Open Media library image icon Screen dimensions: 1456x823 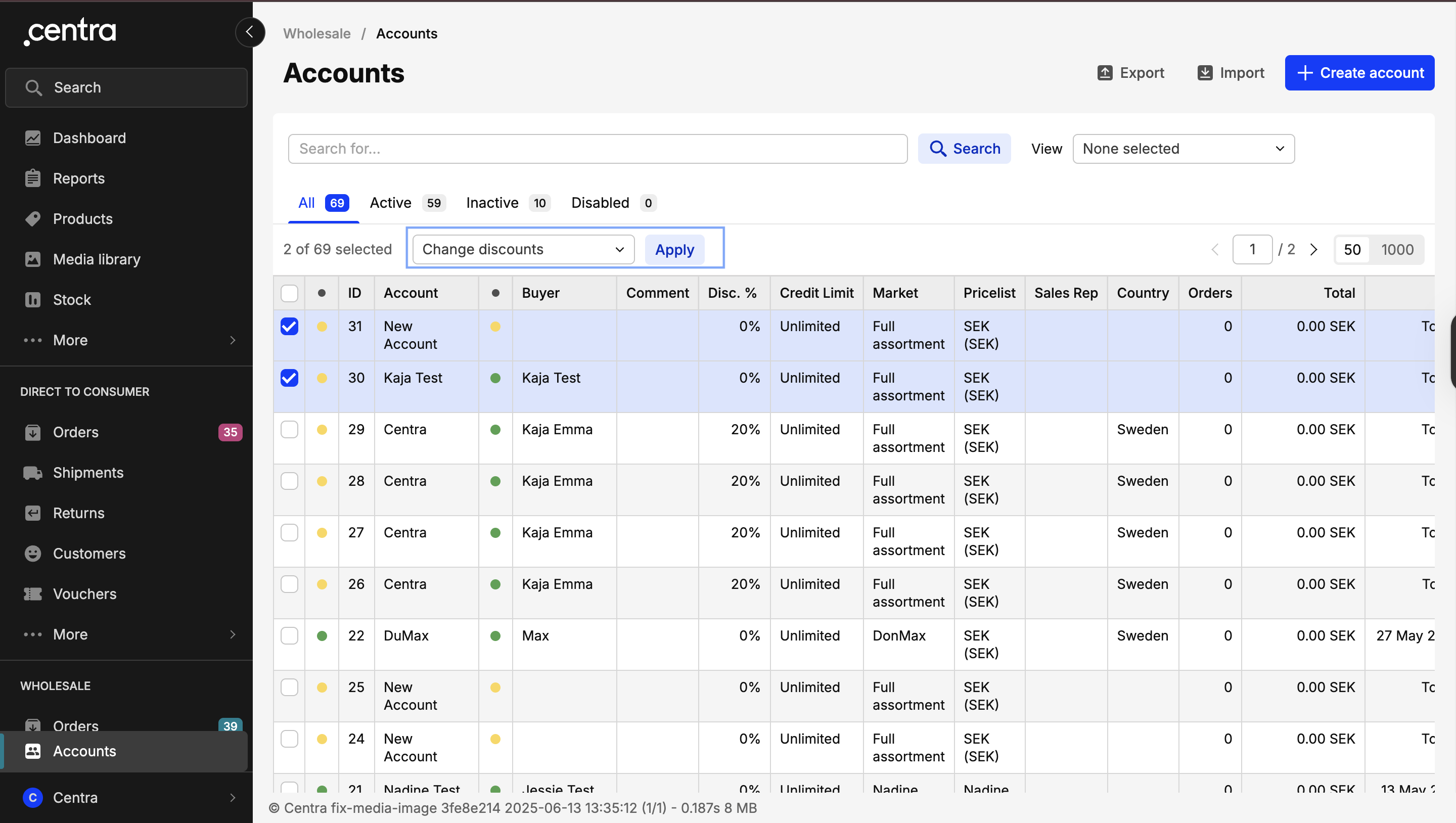(x=33, y=259)
